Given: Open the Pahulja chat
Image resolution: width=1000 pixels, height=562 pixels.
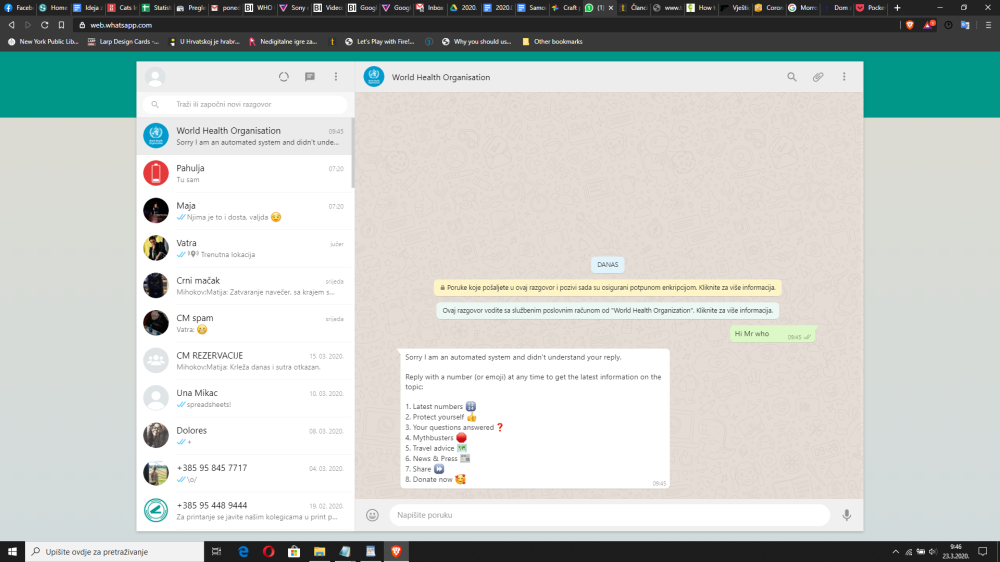Looking at the screenshot, I should [x=245, y=174].
